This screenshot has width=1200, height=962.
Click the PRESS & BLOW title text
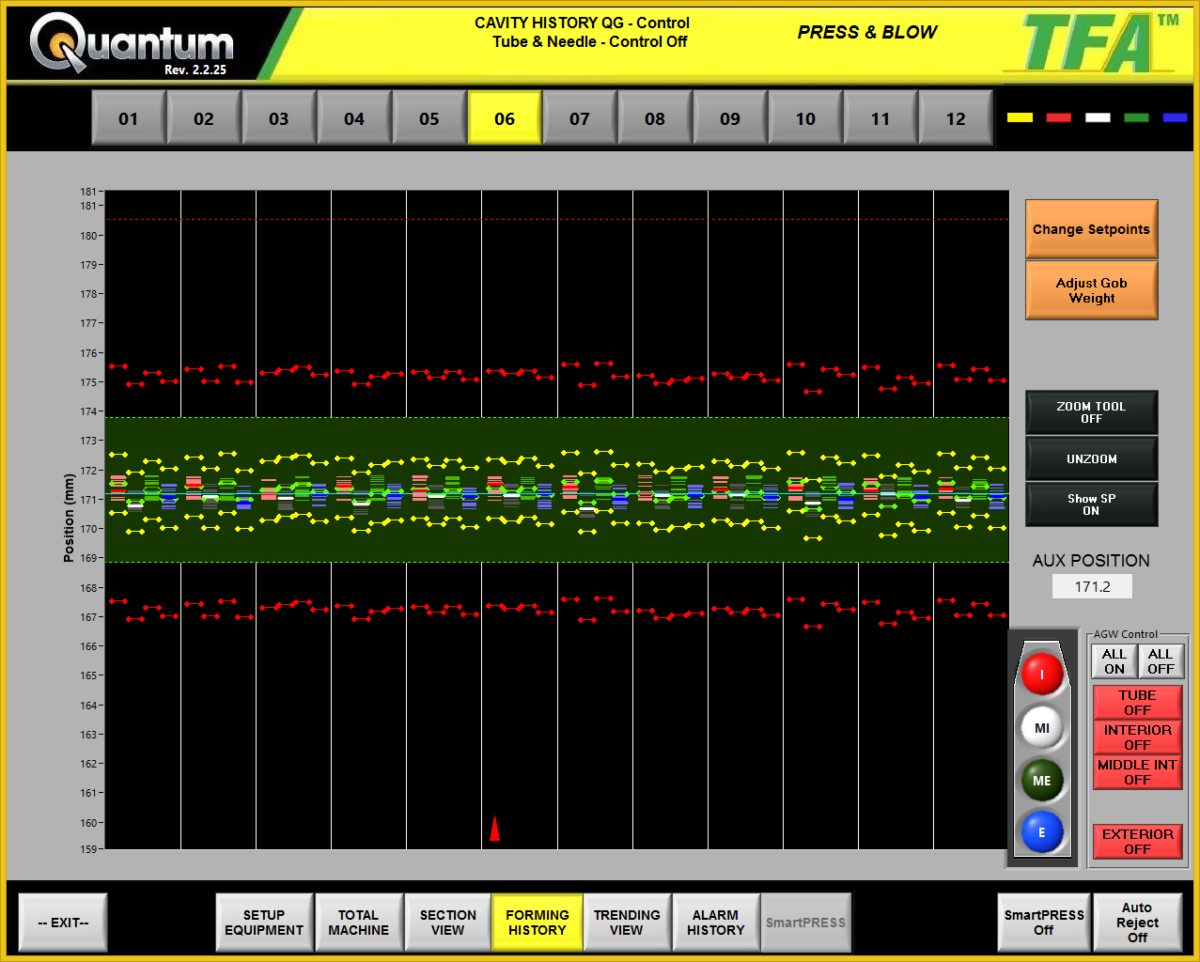click(x=867, y=32)
